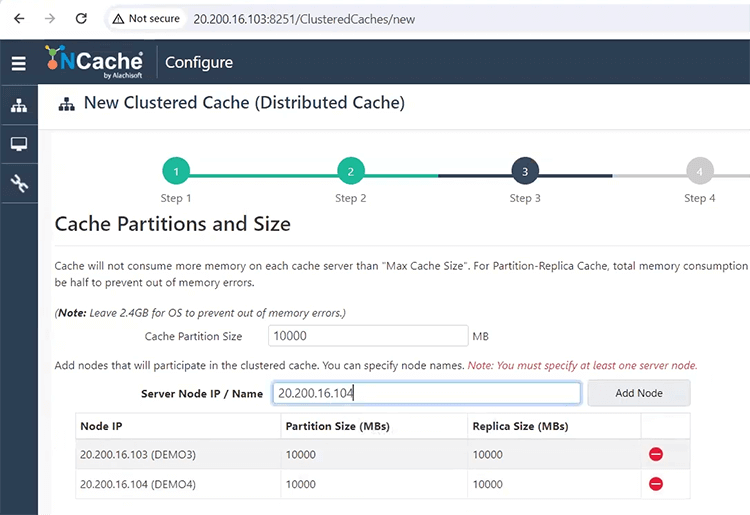Click the Step 3 label text
This screenshot has width=750, height=515.
tap(525, 198)
